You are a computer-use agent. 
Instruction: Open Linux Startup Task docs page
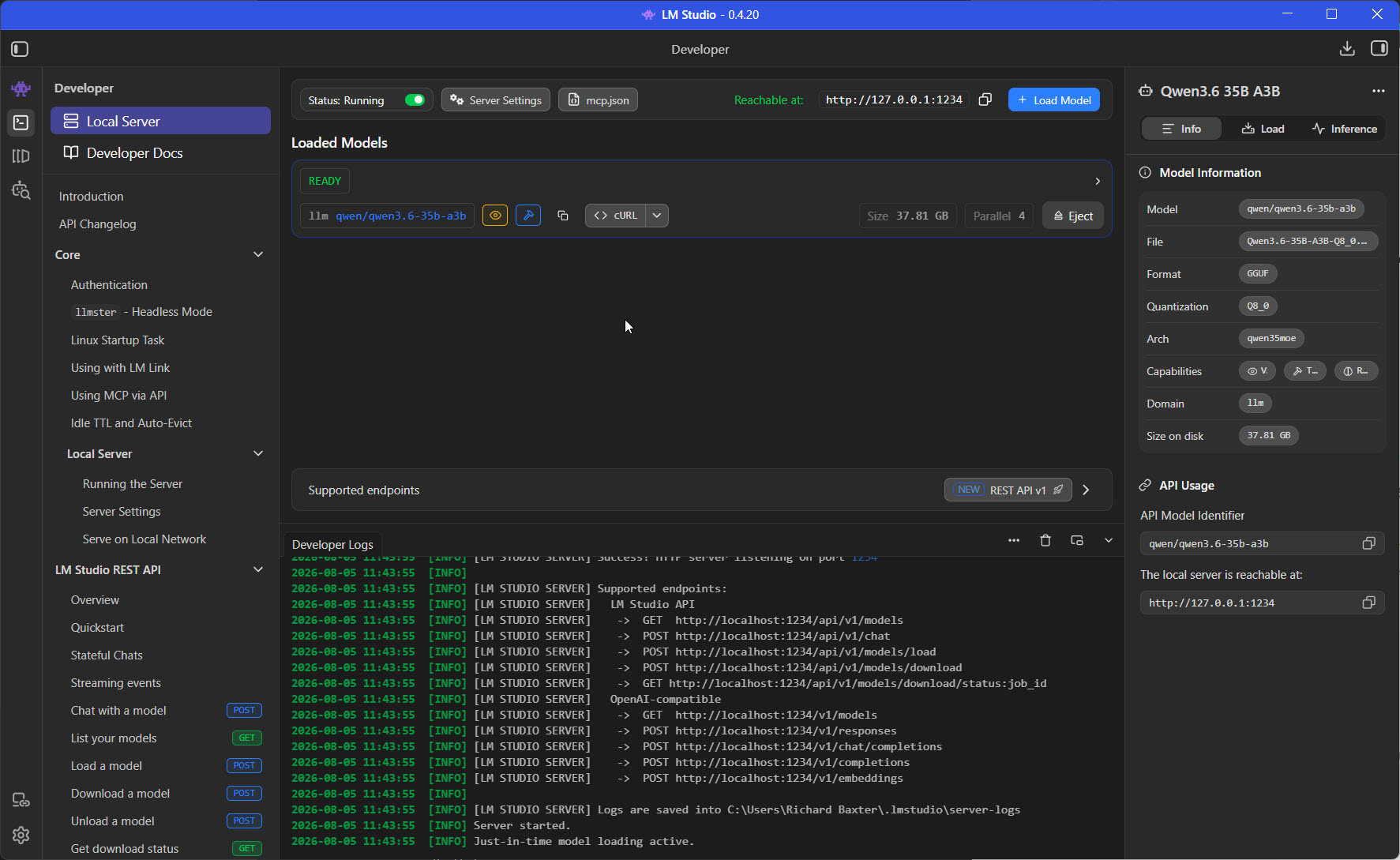coord(118,340)
